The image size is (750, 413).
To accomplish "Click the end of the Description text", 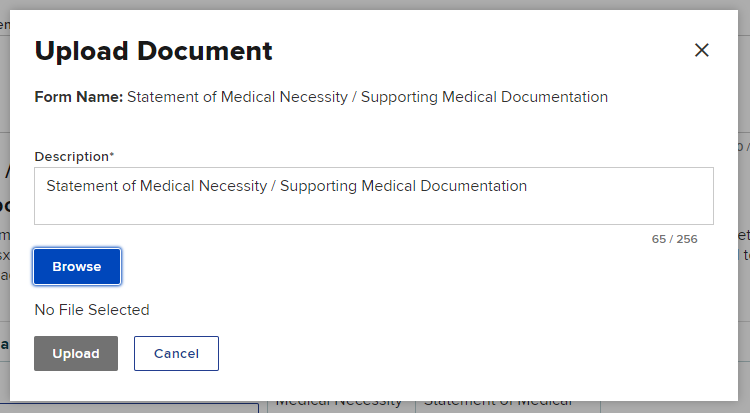I will click(528, 186).
